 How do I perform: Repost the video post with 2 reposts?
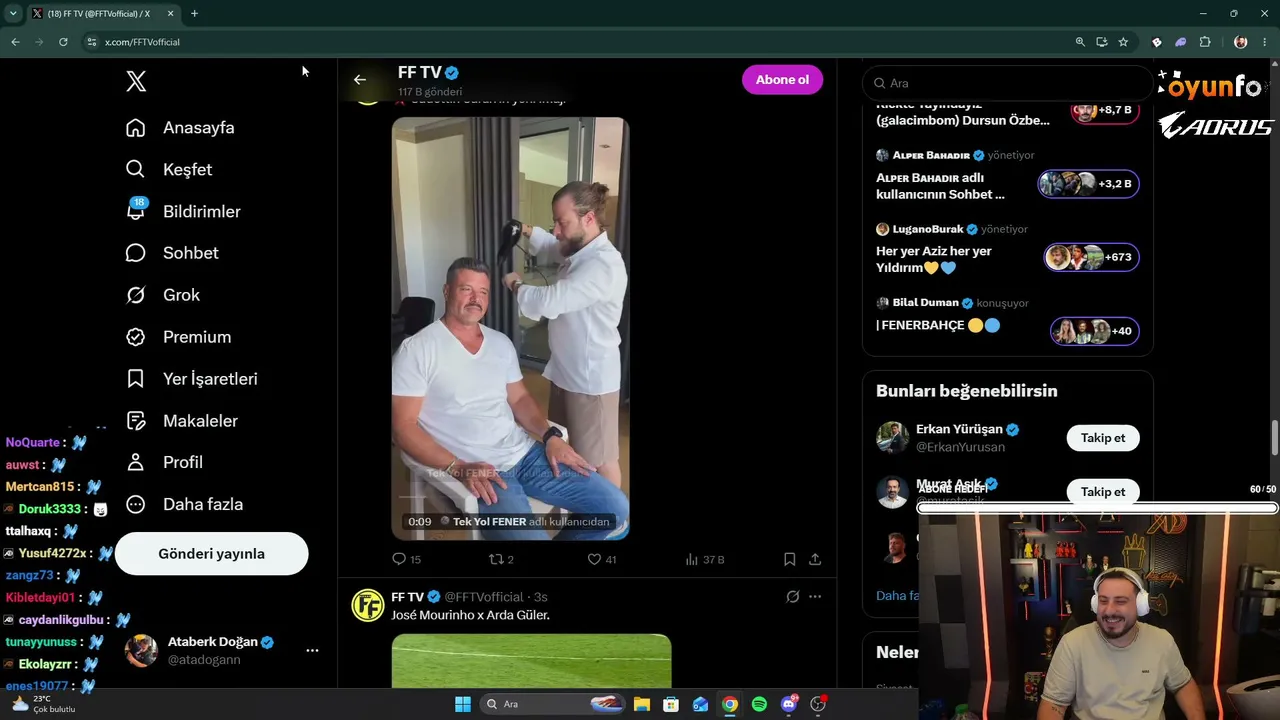pyautogui.click(x=500, y=560)
